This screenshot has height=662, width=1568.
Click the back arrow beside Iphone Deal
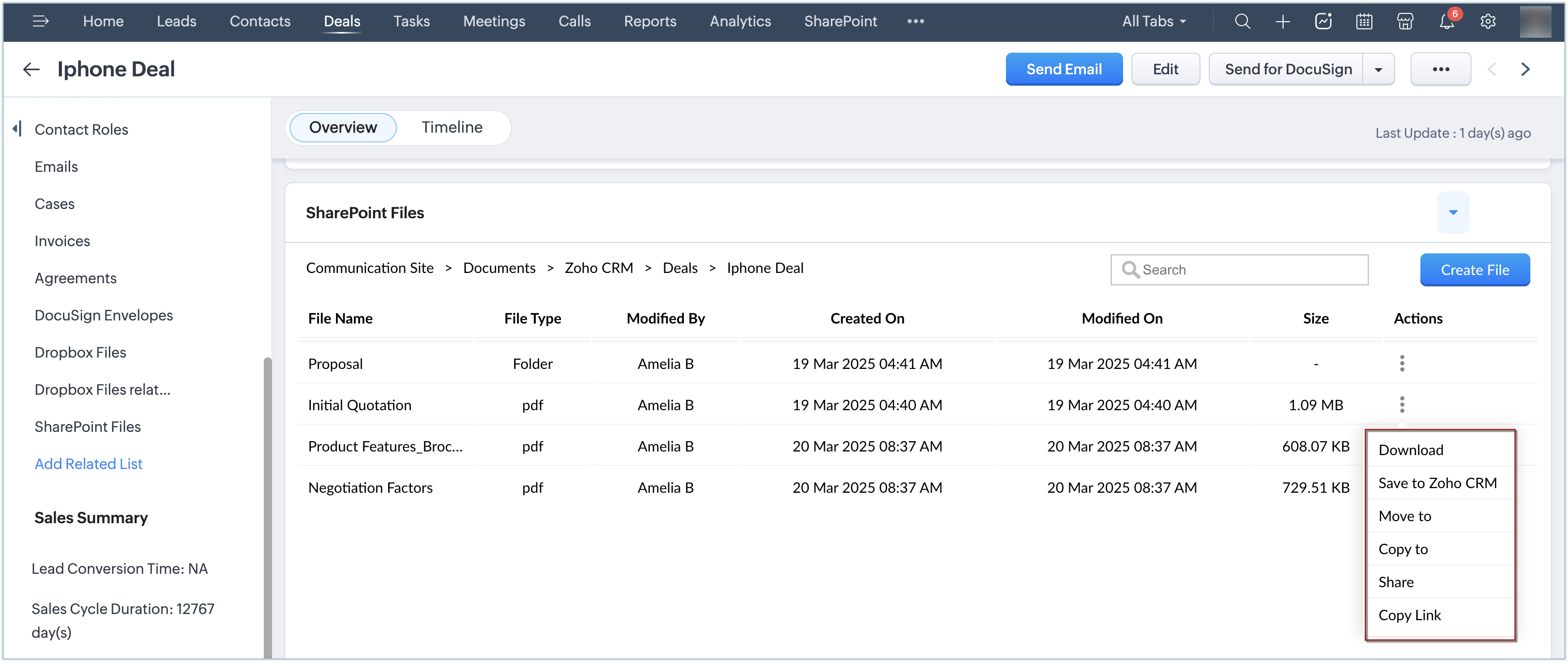pyautogui.click(x=31, y=69)
